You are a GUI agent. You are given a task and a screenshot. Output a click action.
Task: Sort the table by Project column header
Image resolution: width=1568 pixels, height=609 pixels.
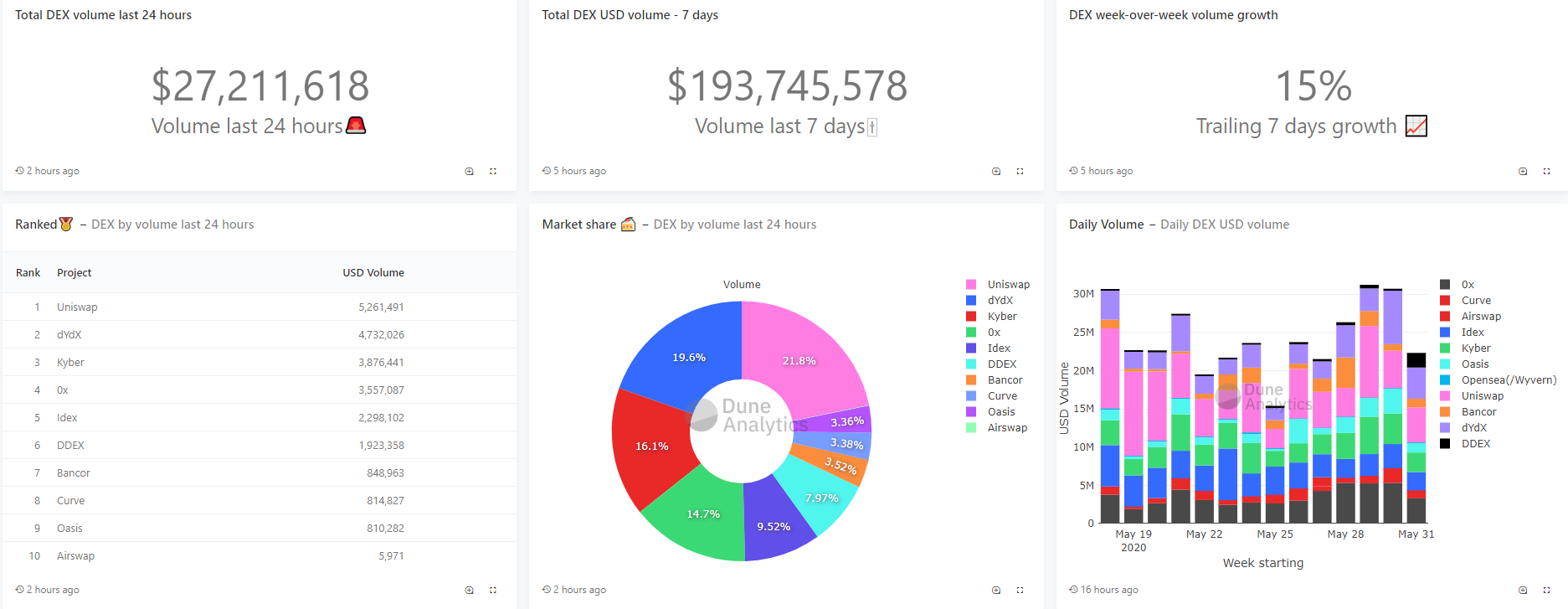pos(74,273)
